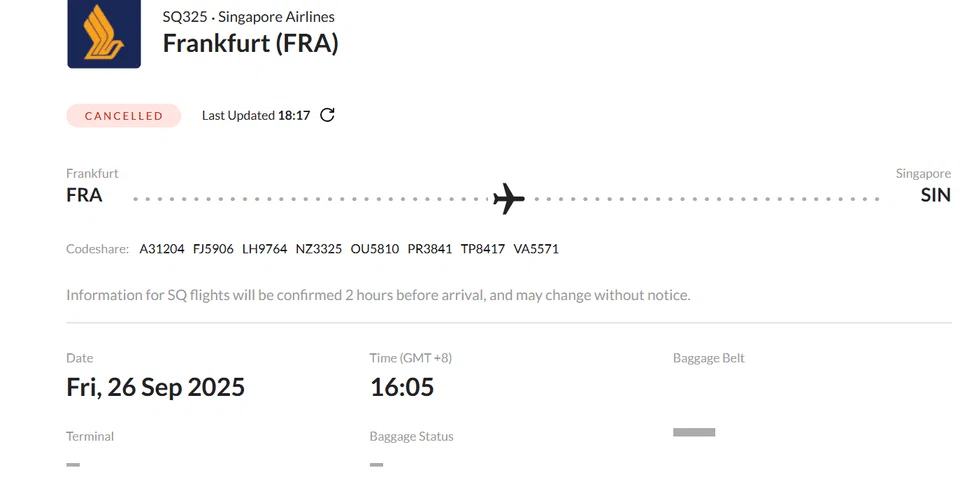
Task: Choose codeshare flight NZ3325
Action: (319, 249)
